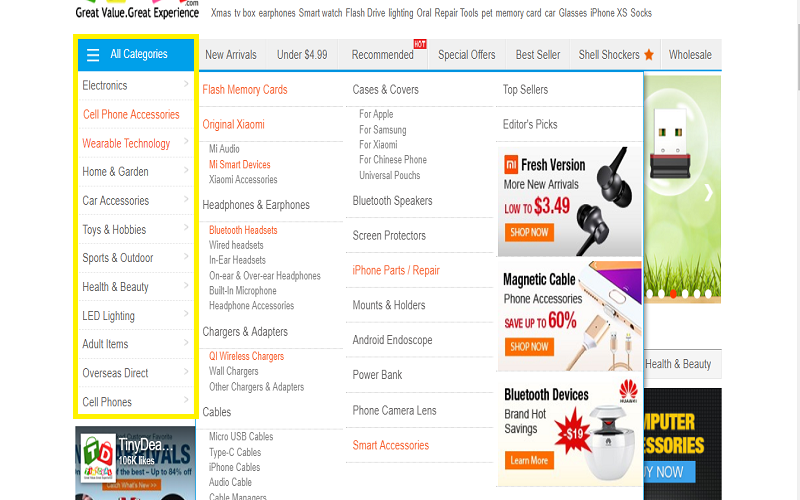Screen dimensions: 800x500
Task: Select Cell Phone Accessories in the sidebar
Action: tap(131, 114)
